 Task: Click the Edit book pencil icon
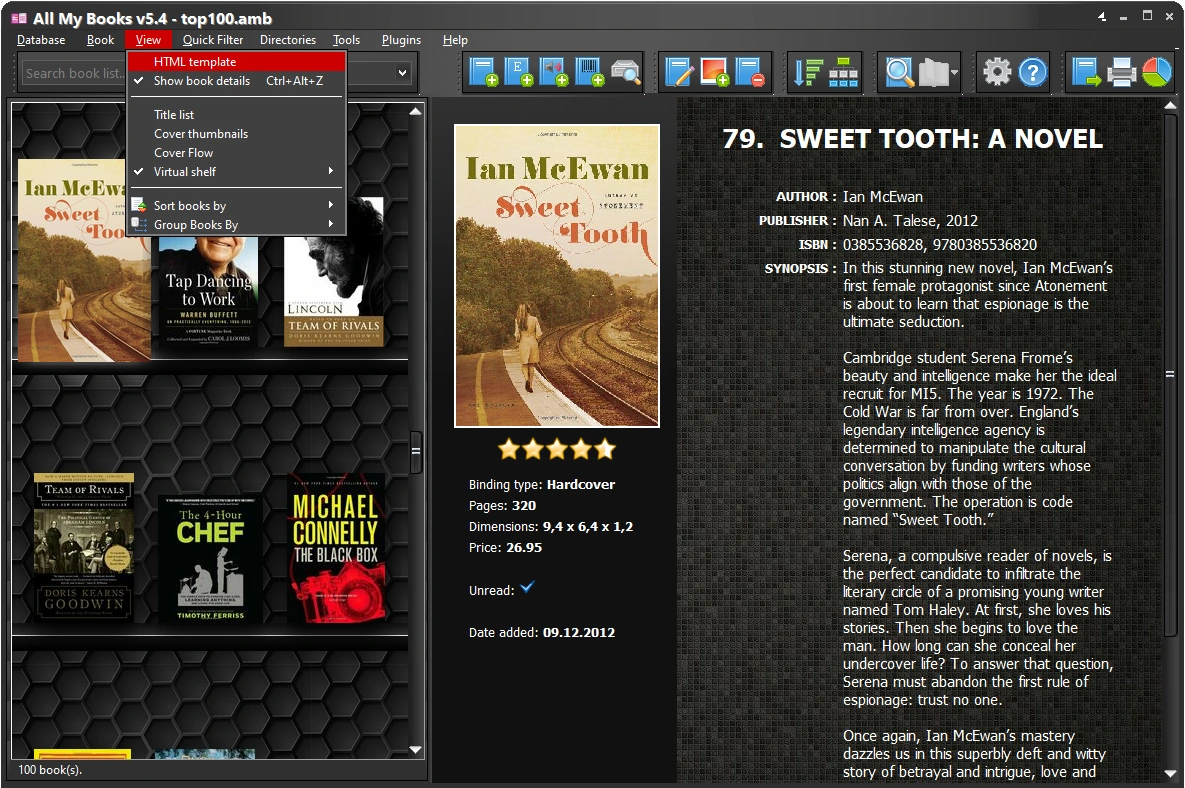pyautogui.click(x=679, y=73)
